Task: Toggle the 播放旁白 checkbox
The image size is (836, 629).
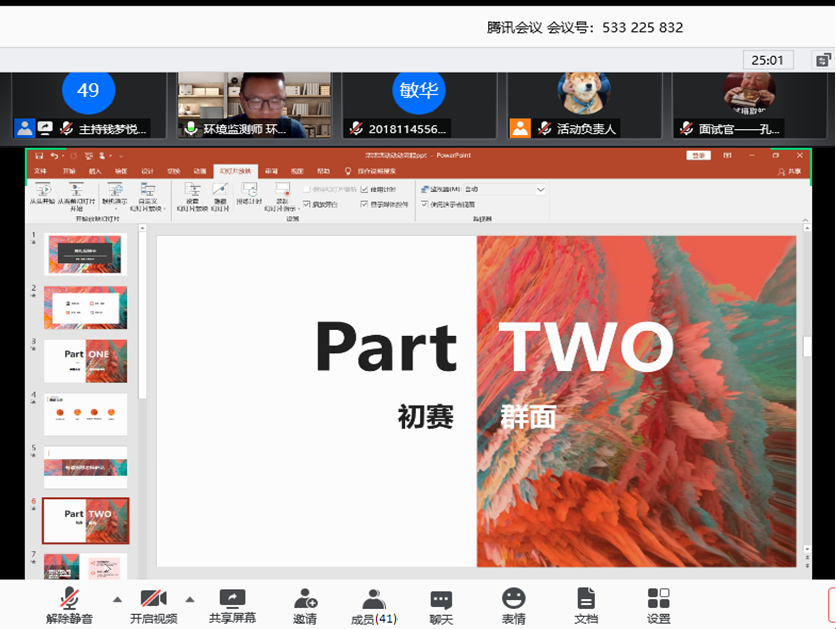Action: [307, 204]
